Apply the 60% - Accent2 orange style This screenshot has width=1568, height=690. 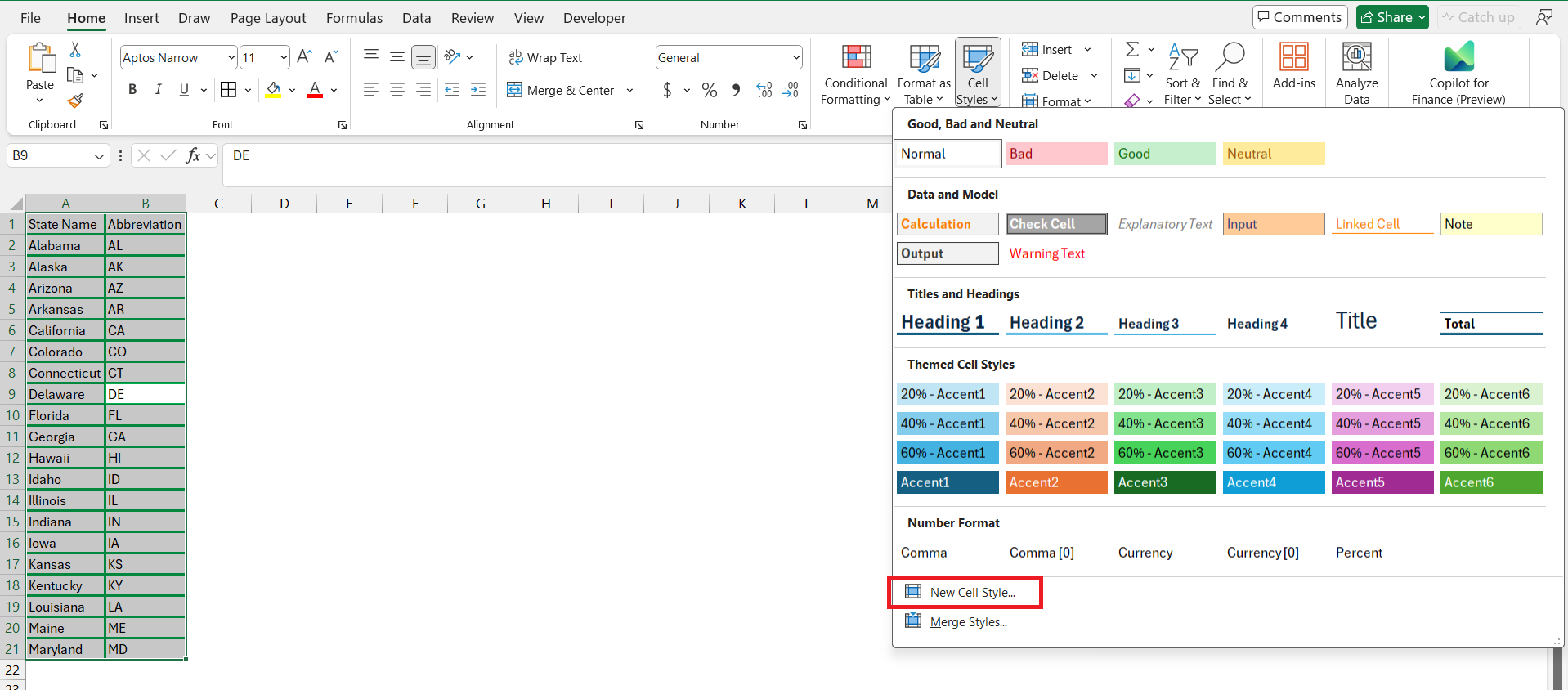click(x=1056, y=453)
